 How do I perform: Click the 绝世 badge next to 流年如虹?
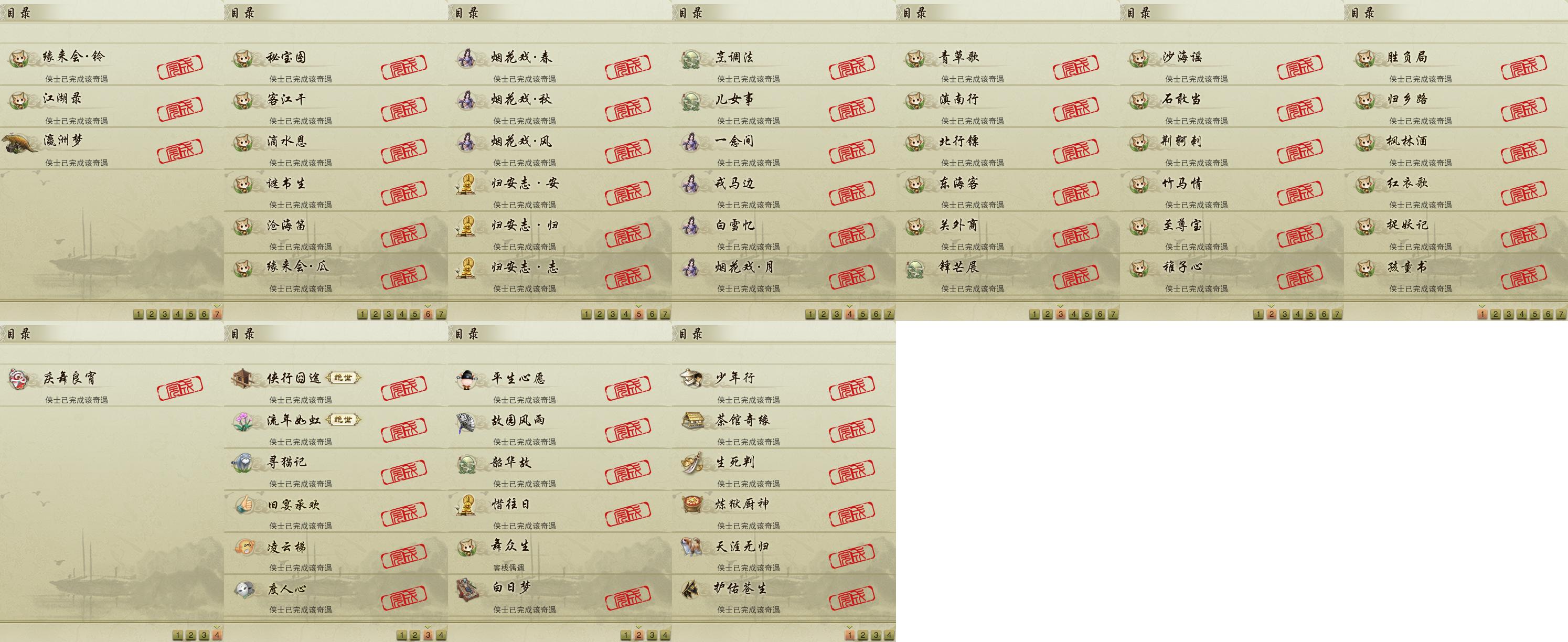343,420
